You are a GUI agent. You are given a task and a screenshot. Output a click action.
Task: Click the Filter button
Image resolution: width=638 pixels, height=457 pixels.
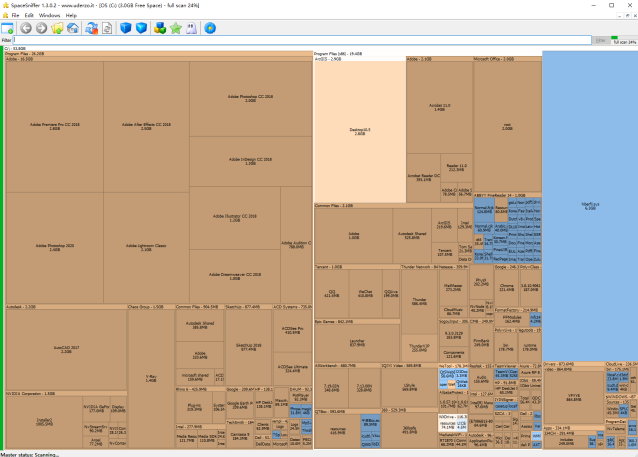pos(601,40)
